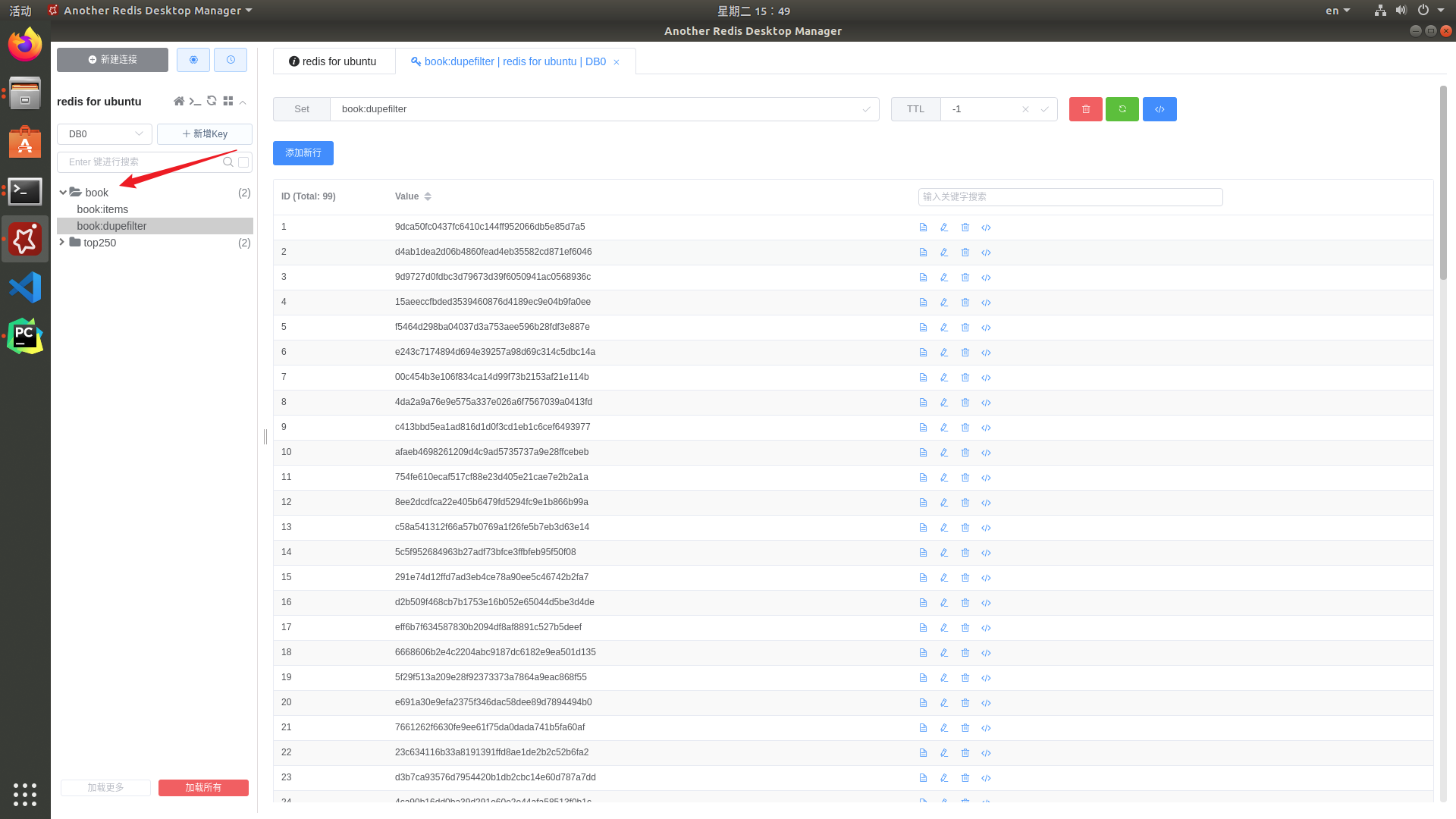The image size is (1456, 819).
Task: Launch Ubuntu Software from dock
Action: 25,142
